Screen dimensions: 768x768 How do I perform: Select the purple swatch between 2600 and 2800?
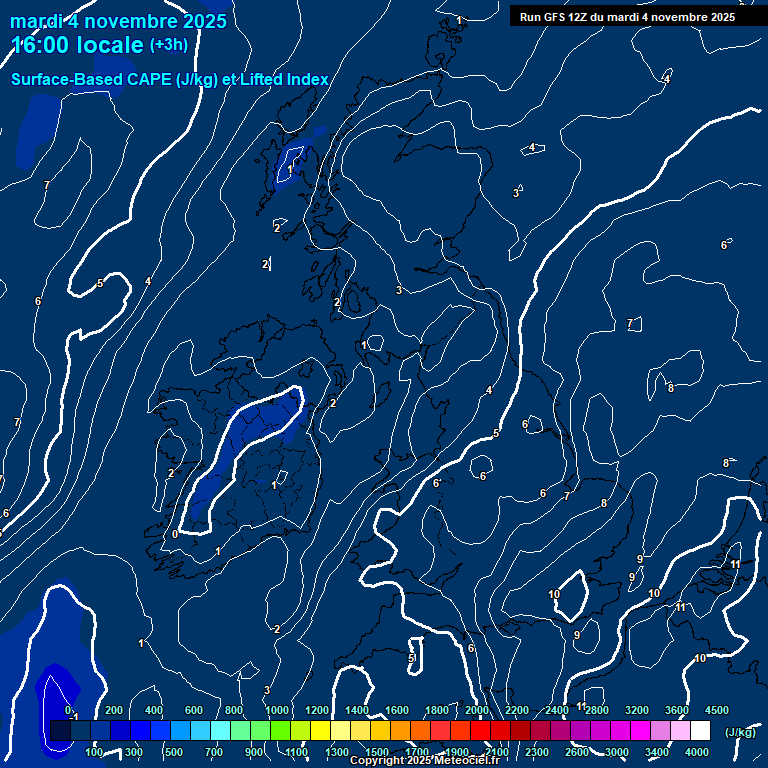(580, 730)
